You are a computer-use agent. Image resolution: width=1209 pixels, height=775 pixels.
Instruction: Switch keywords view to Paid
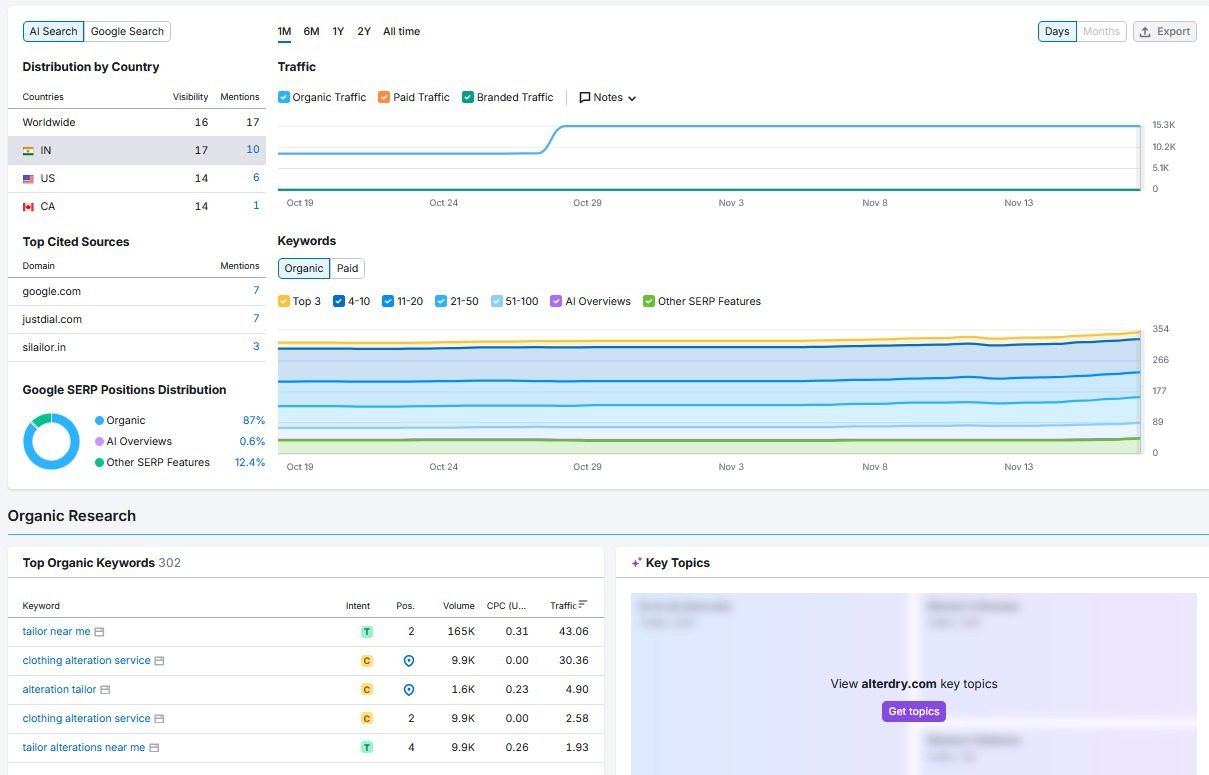tap(347, 268)
